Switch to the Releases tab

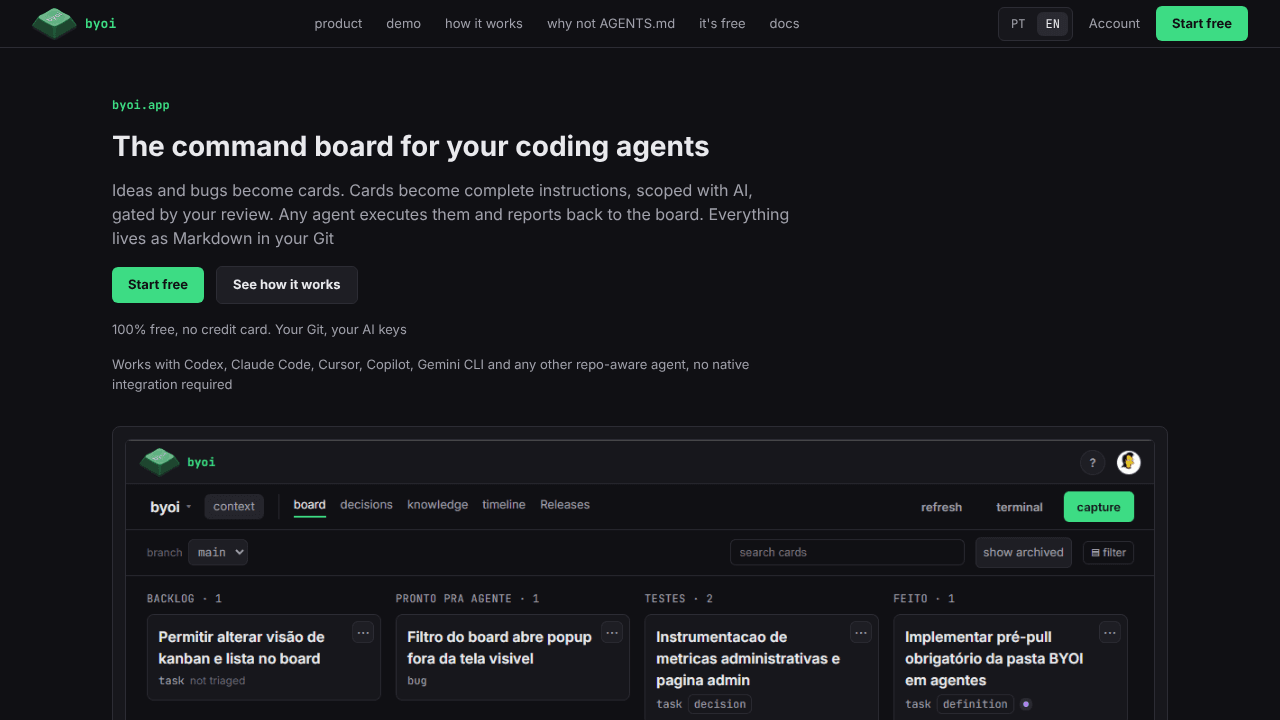pos(565,505)
